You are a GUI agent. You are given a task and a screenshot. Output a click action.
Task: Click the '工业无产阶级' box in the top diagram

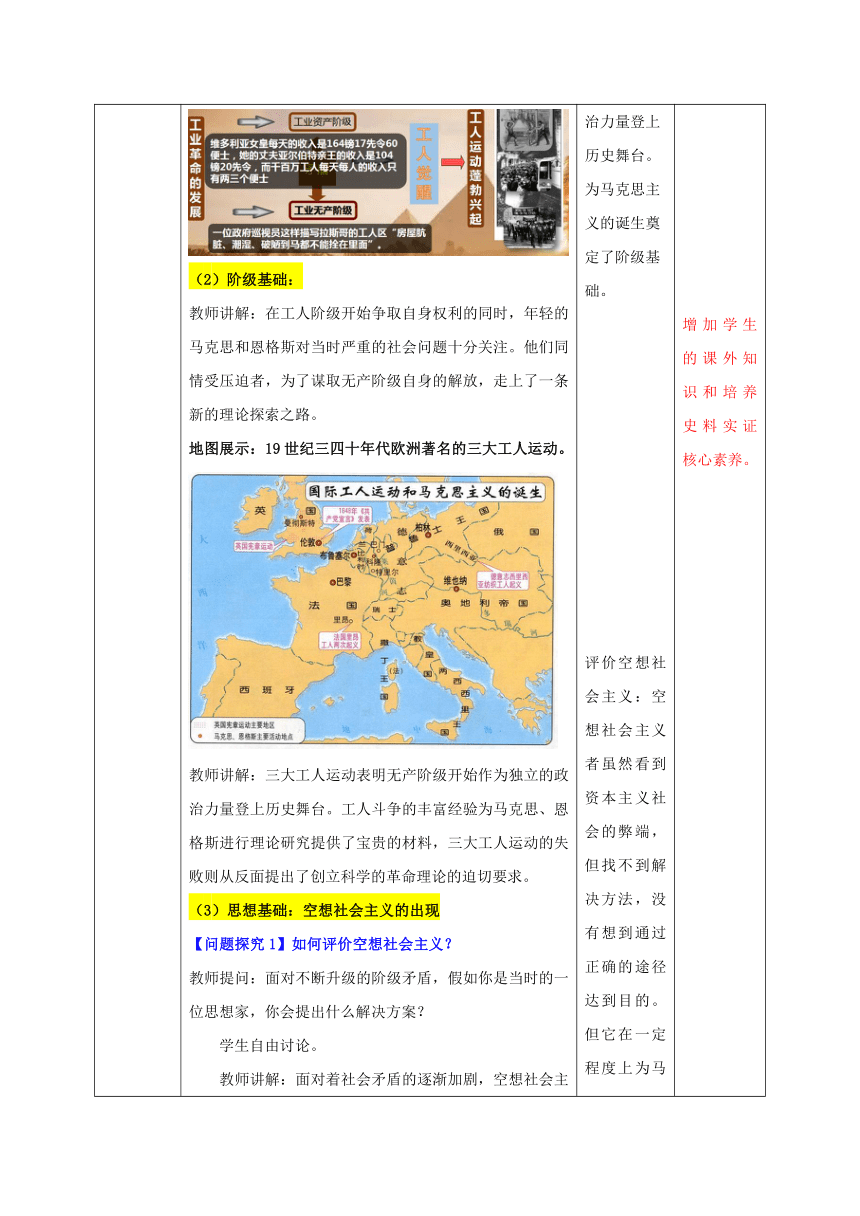(x=322, y=210)
